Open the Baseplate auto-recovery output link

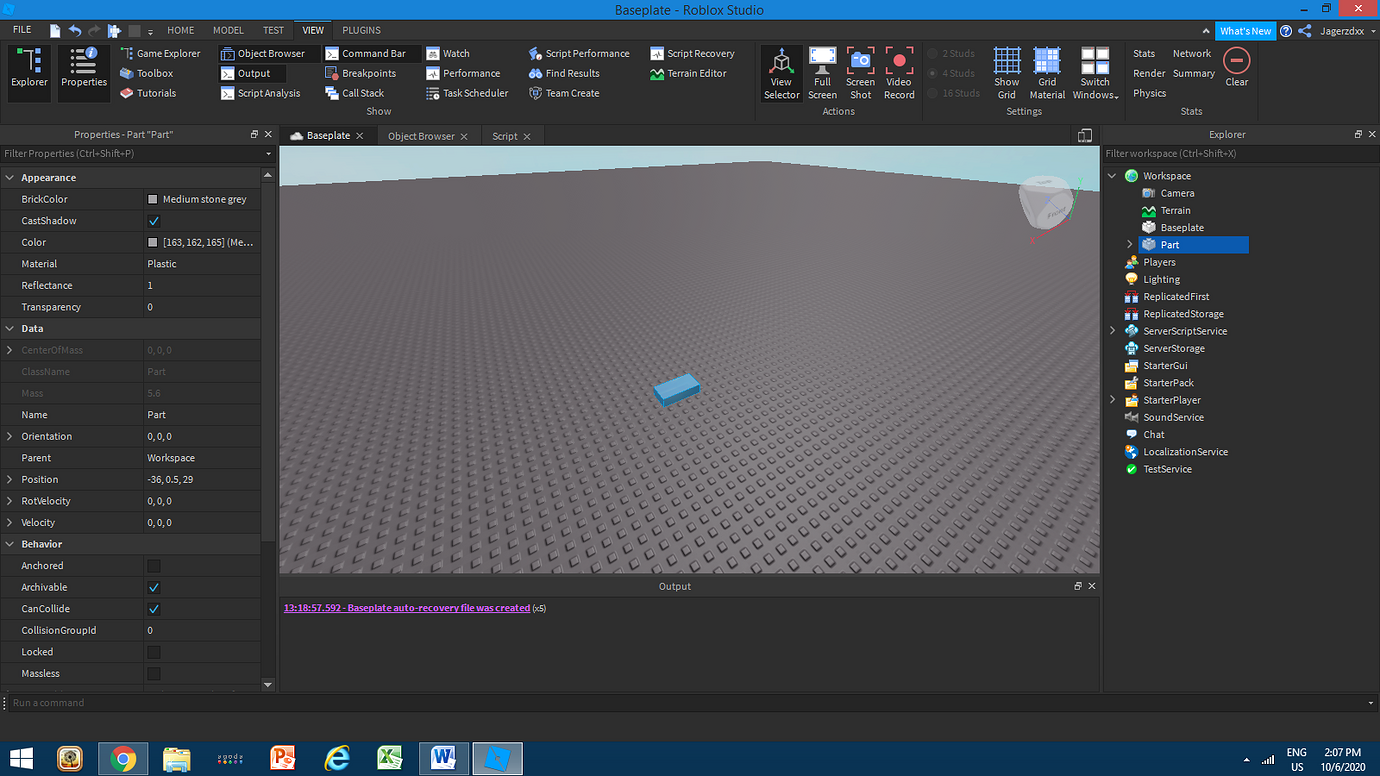(x=407, y=608)
